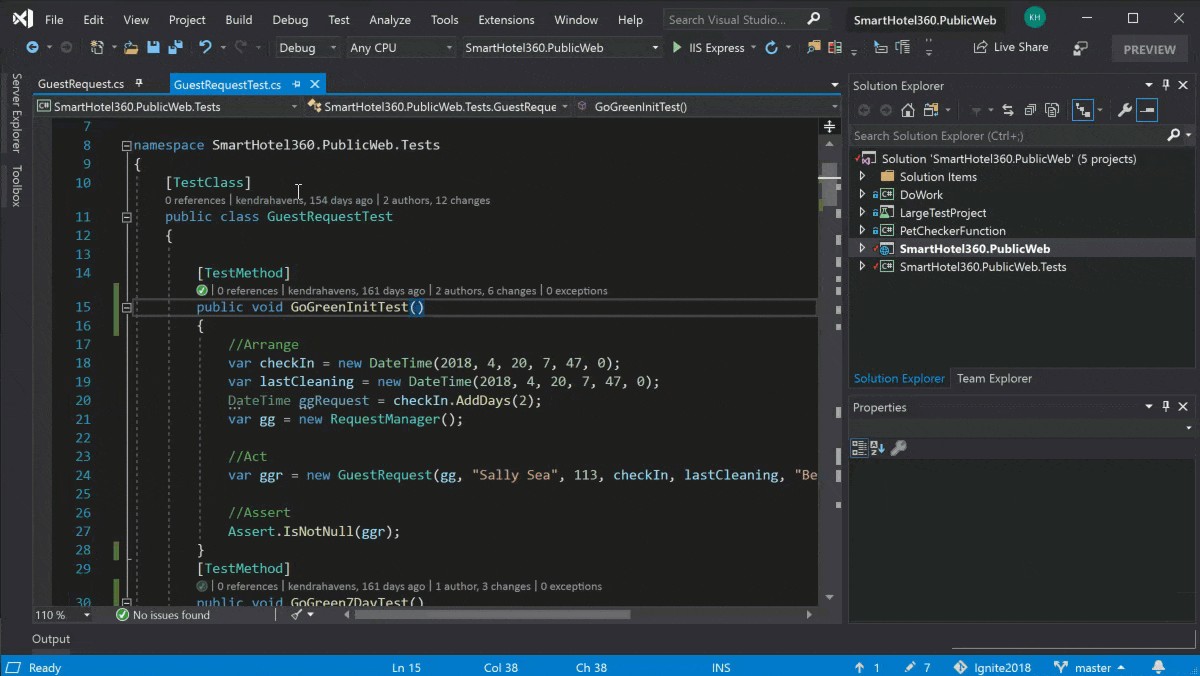The height and width of the screenshot is (676, 1200).
Task: Expand the PetCheckerFunction project node
Action: click(862, 230)
